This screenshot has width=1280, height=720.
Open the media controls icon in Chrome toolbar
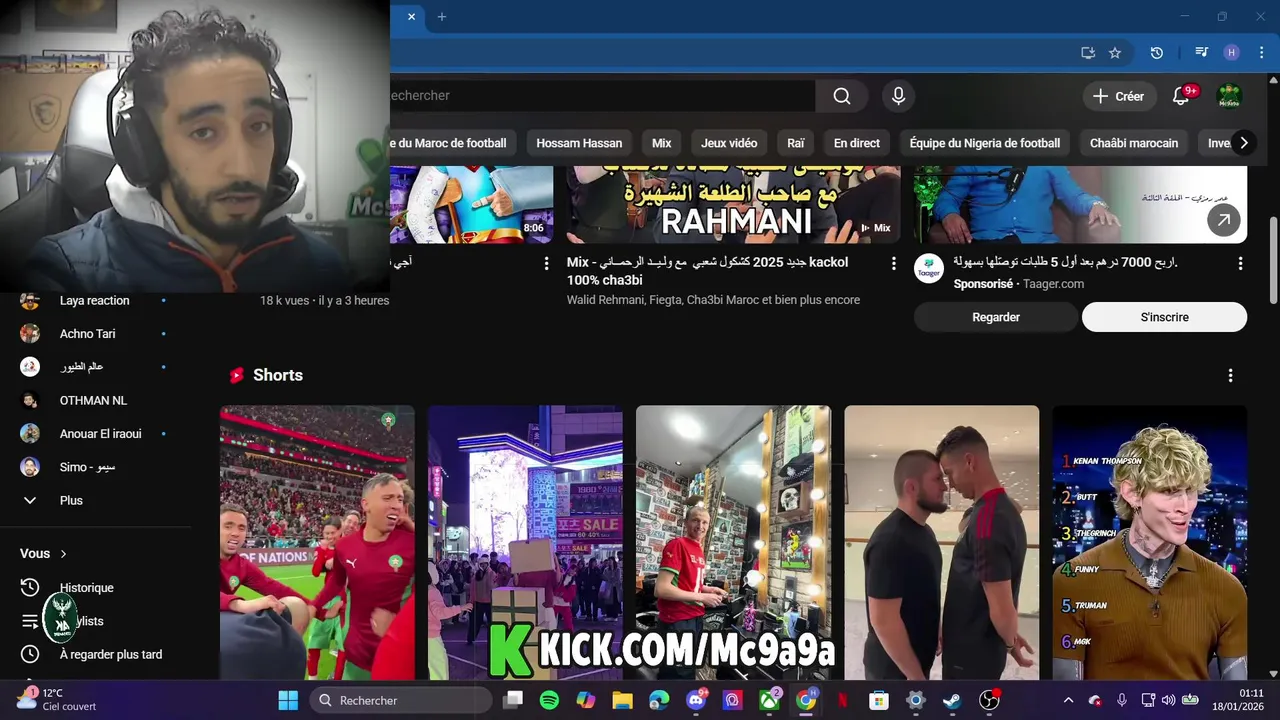(x=1202, y=53)
